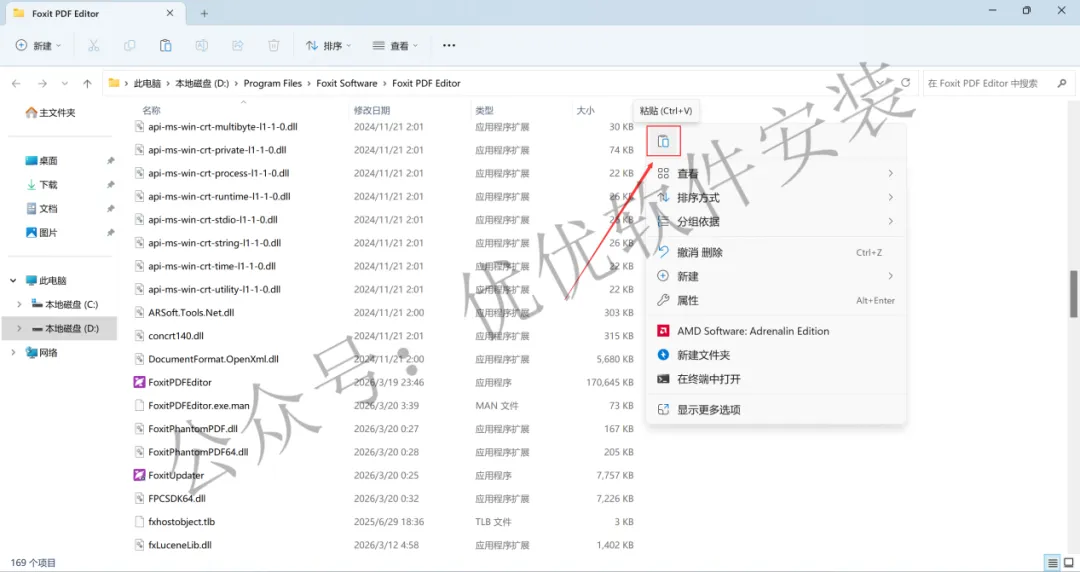Screen dimensions: 1080x572
Task: Choose Properties (属性) in context menu
Action: coord(776,300)
